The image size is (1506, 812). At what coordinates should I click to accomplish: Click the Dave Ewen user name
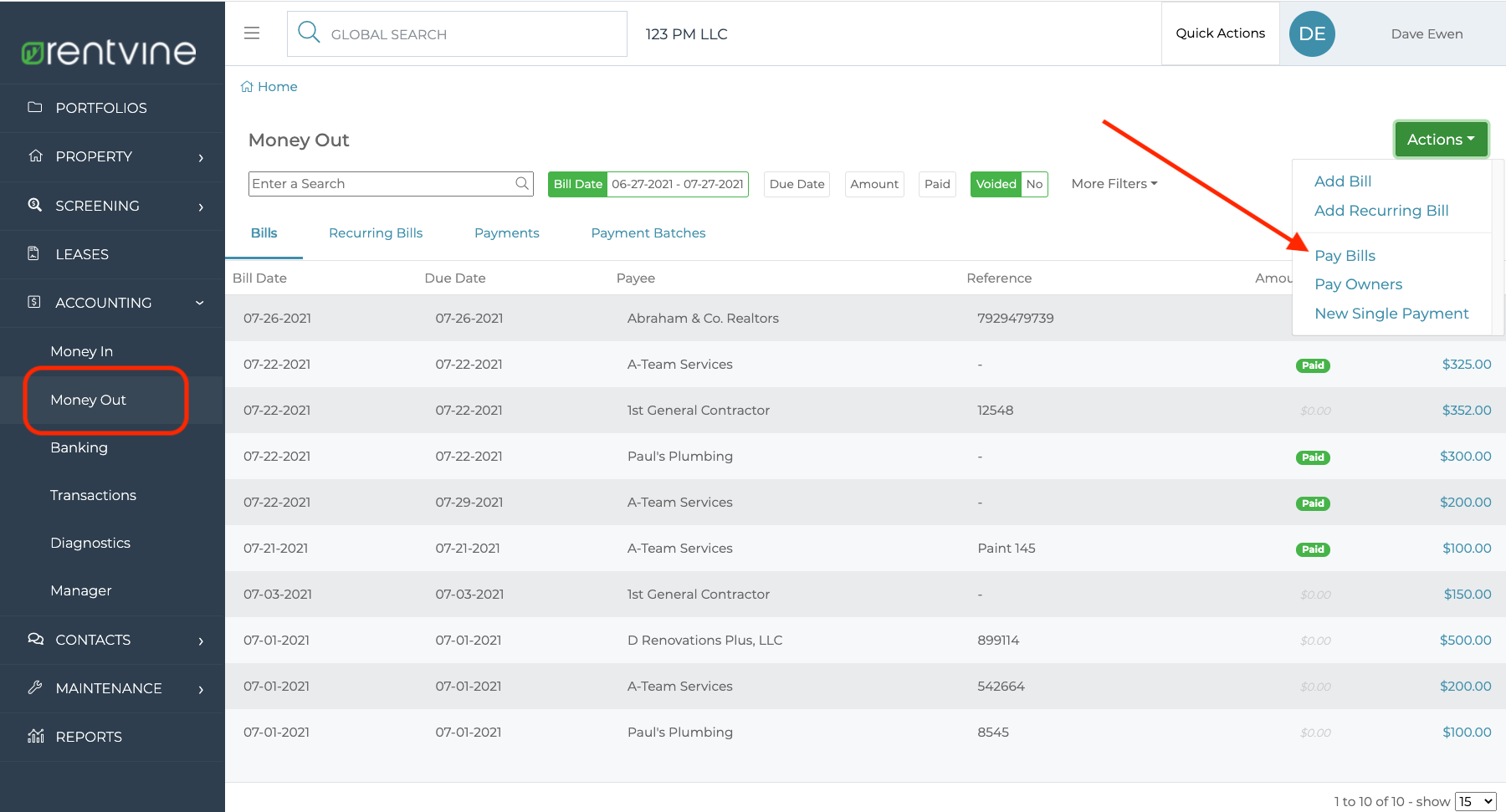tap(1427, 34)
